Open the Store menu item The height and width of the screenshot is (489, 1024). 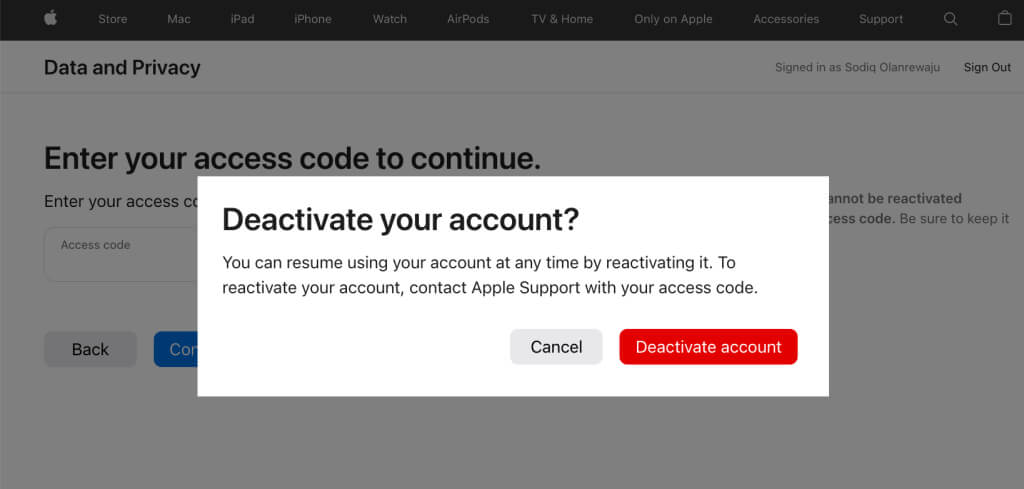point(112,19)
